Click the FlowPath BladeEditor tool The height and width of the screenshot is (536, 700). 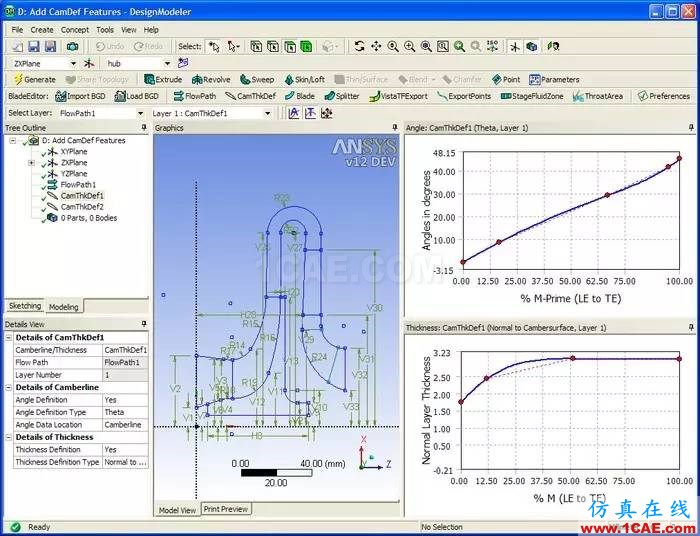[x=195, y=96]
